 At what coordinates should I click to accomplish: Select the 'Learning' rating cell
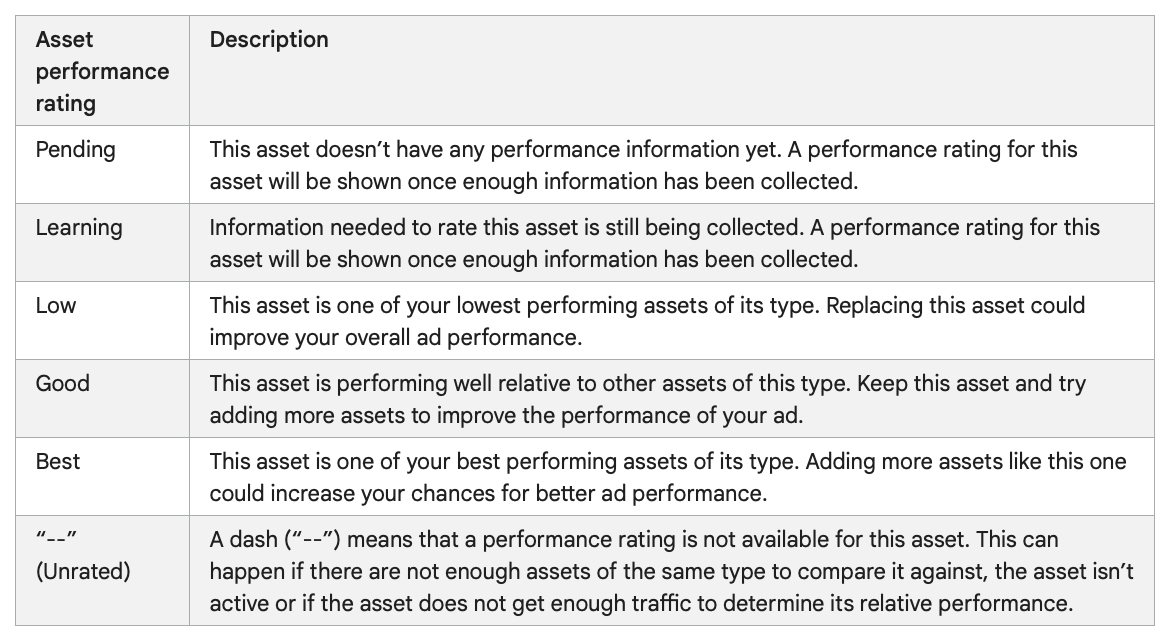tap(103, 242)
